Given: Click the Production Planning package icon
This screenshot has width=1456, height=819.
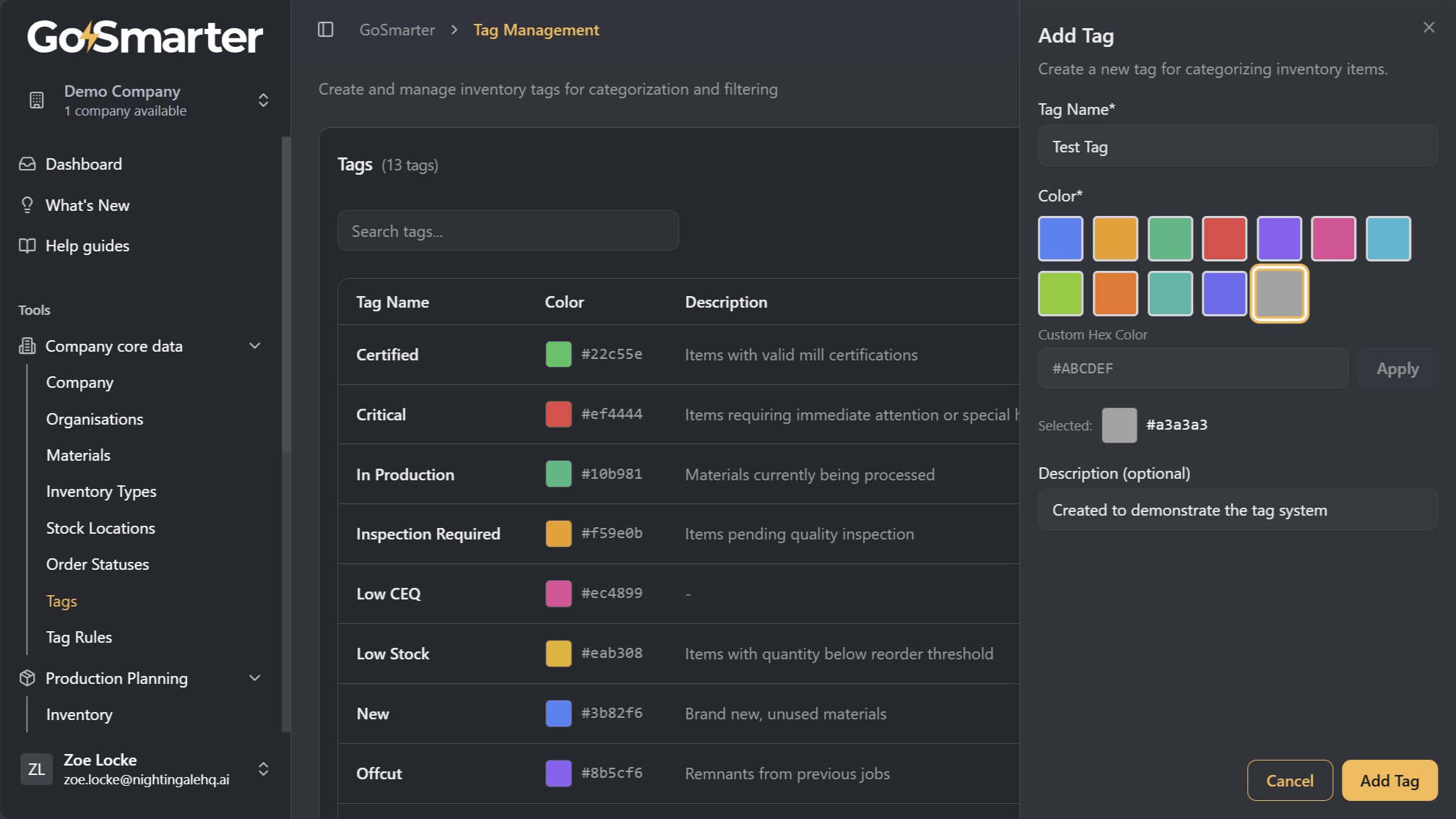Looking at the screenshot, I should point(27,678).
